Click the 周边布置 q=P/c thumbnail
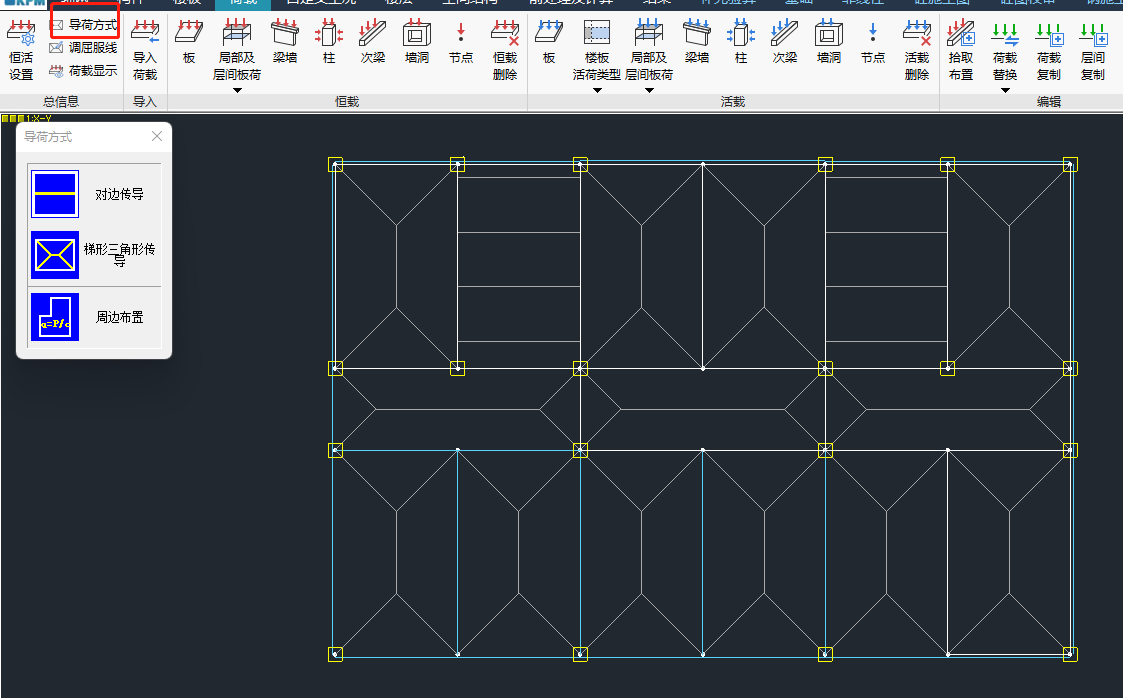Screen dimensions: 1123x698 point(55,317)
